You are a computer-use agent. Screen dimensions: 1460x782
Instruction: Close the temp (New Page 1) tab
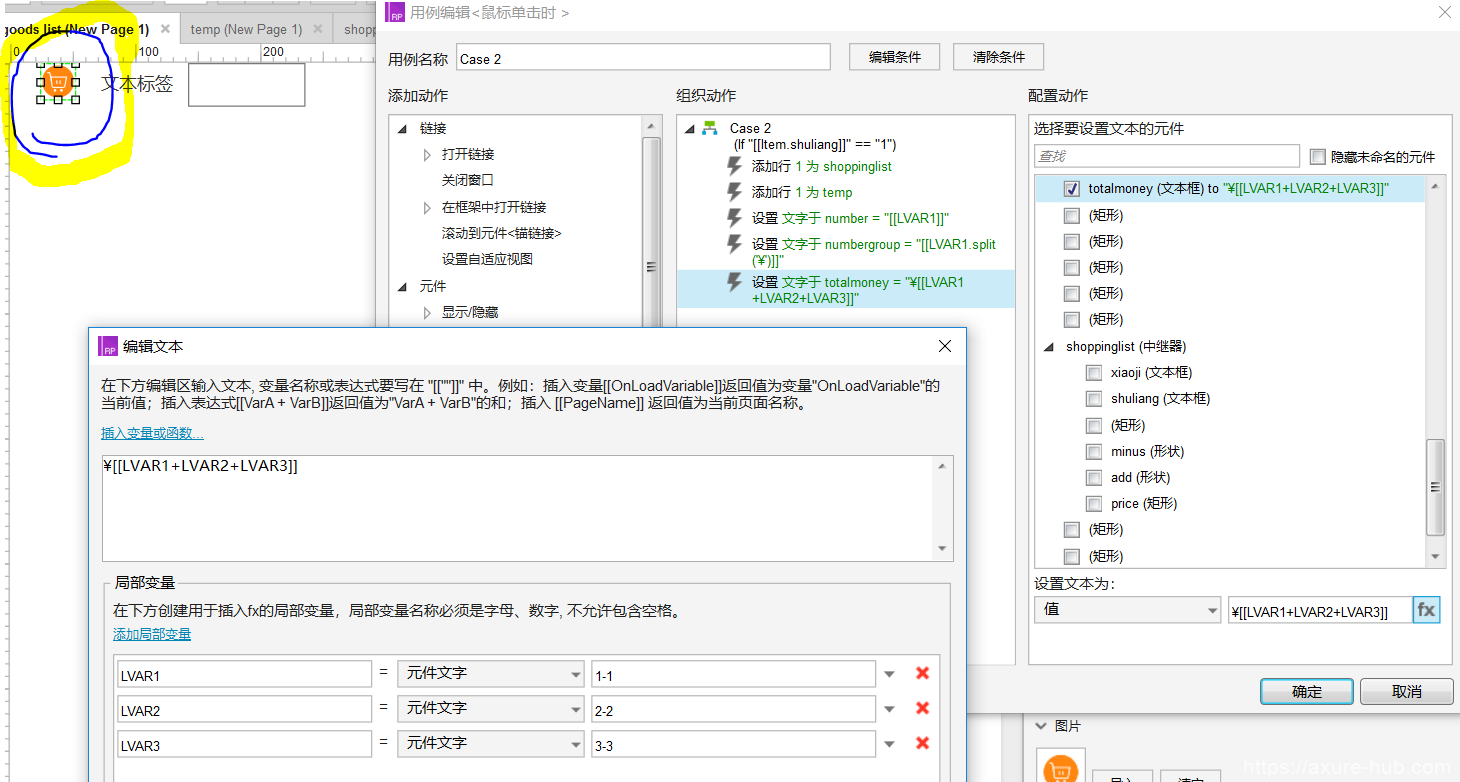tap(318, 29)
